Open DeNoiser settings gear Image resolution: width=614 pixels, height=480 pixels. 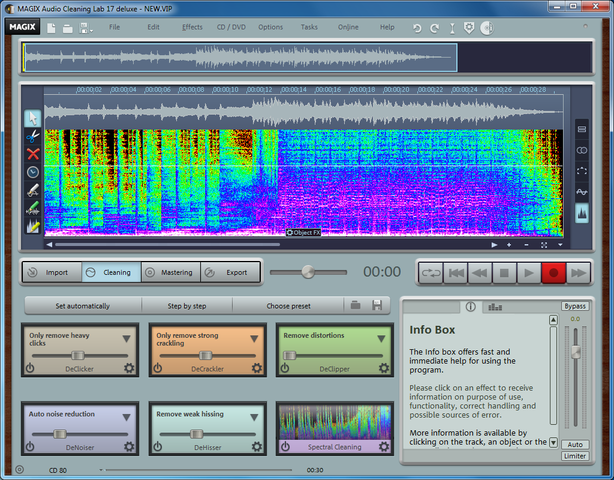pos(129,446)
